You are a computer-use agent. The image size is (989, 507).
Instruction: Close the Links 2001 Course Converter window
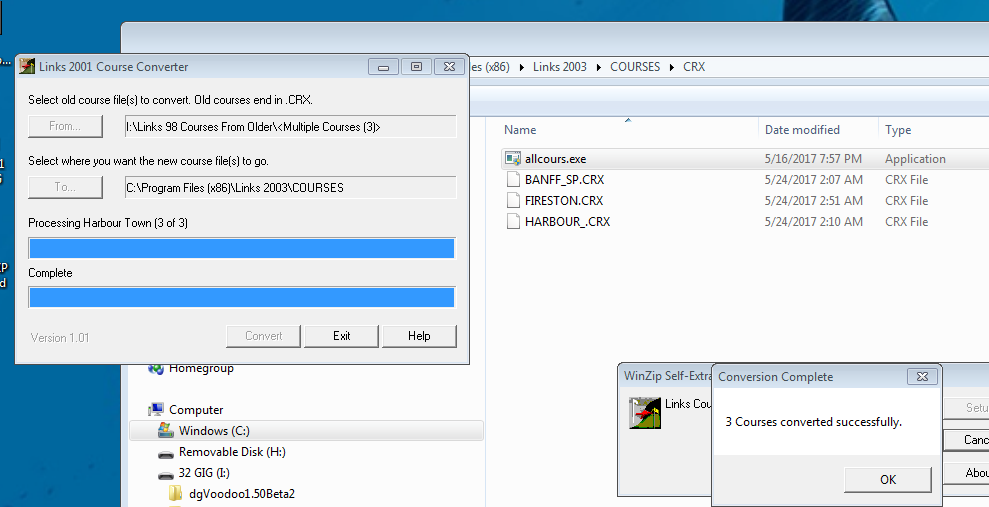coord(450,66)
